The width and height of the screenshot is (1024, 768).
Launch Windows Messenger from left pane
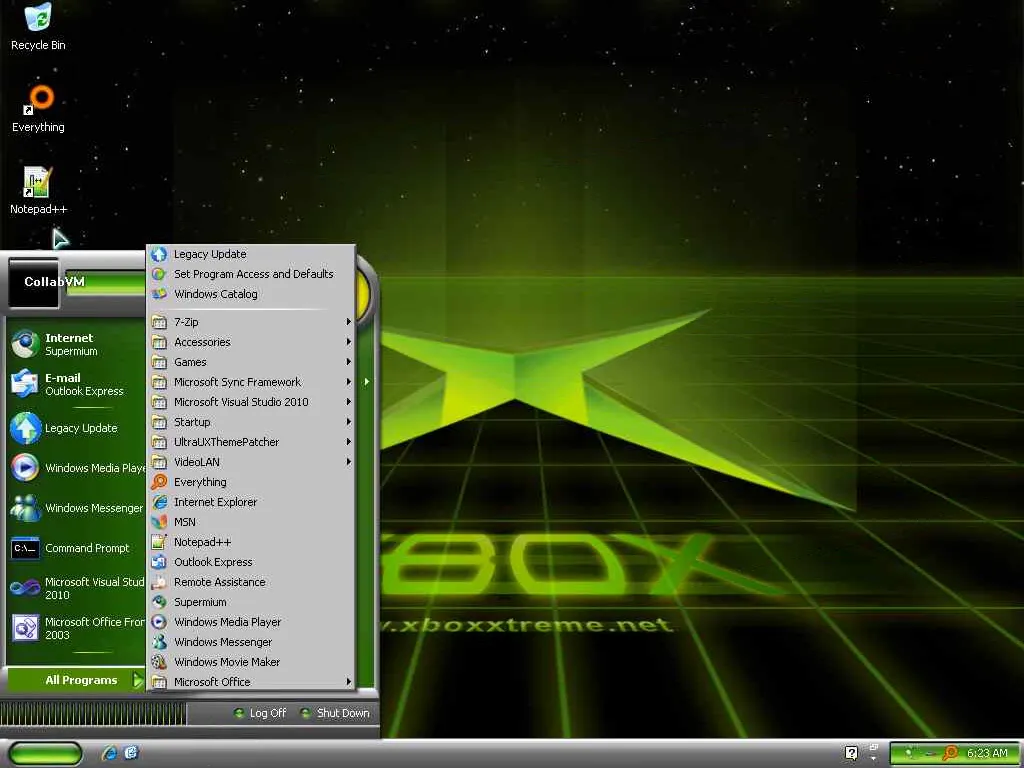point(76,508)
